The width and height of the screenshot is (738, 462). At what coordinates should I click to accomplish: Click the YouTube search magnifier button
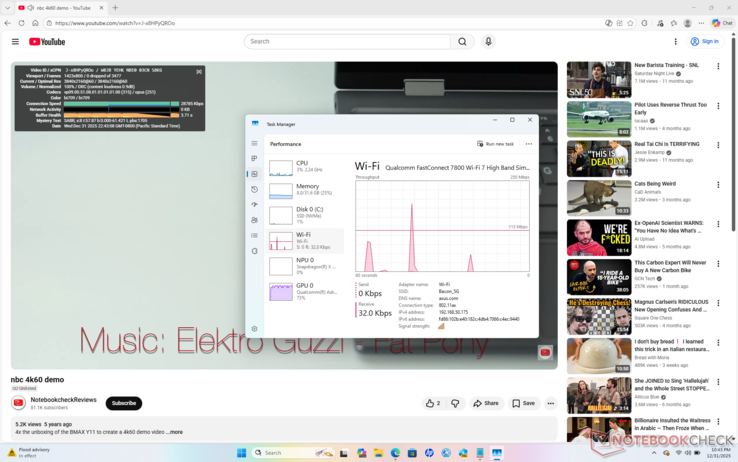[x=462, y=41]
